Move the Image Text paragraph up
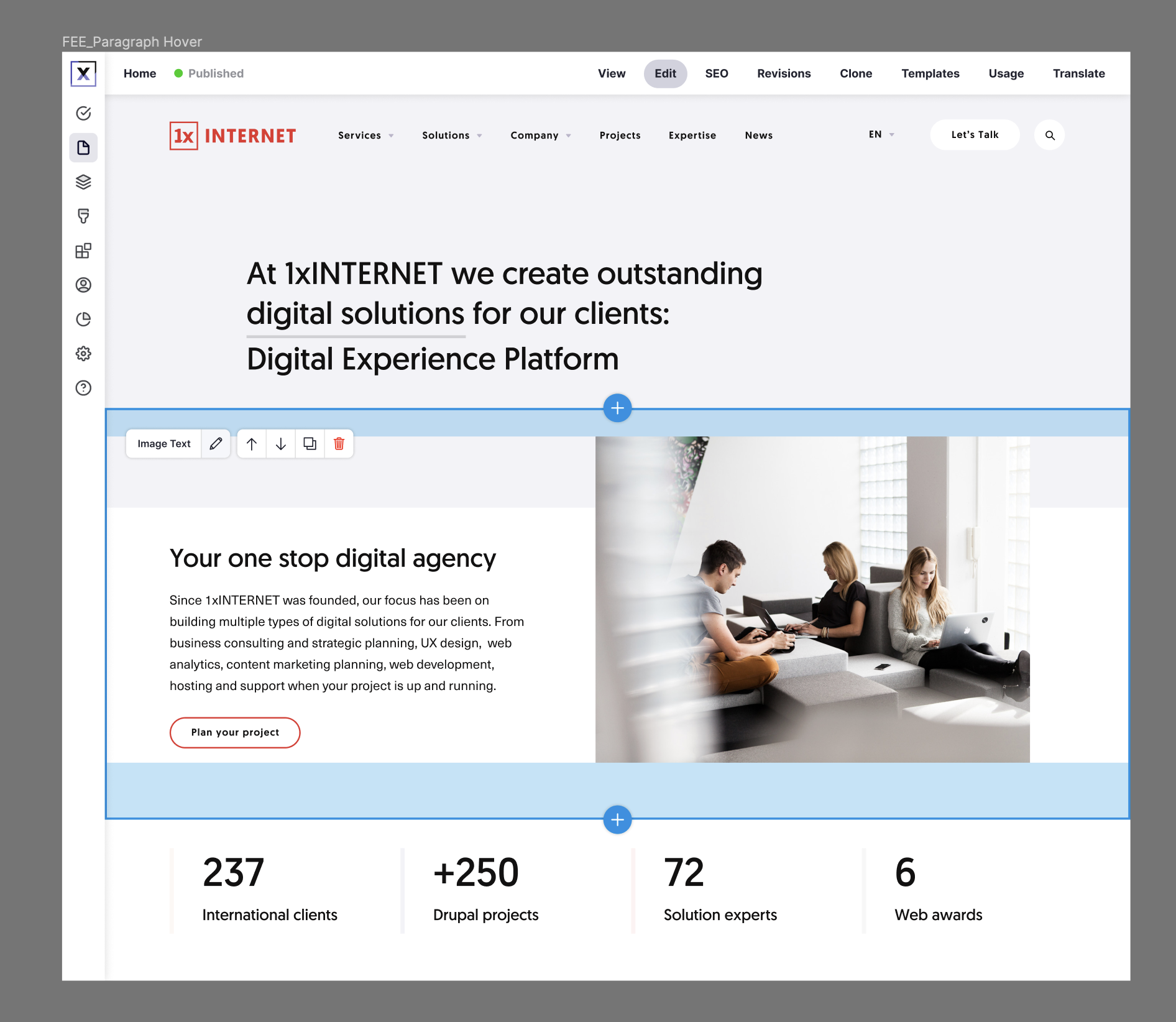The height and width of the screenshot is (1022, 1176). (251, 443)
